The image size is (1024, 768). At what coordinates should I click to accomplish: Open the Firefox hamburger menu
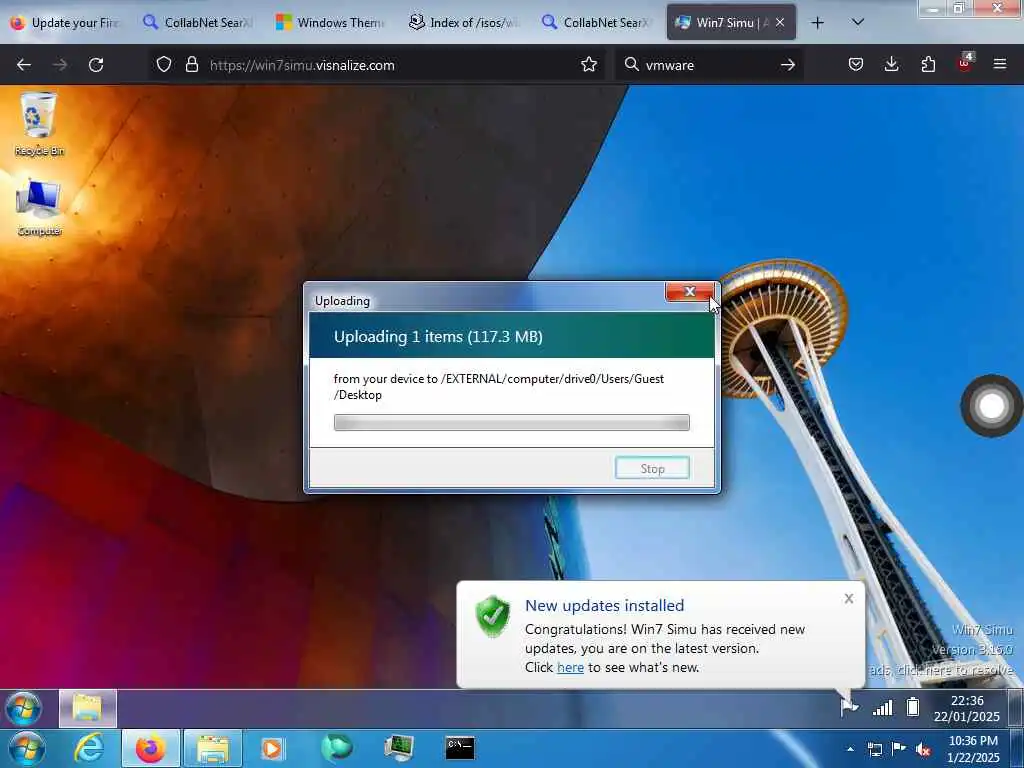pos(1000,64)
